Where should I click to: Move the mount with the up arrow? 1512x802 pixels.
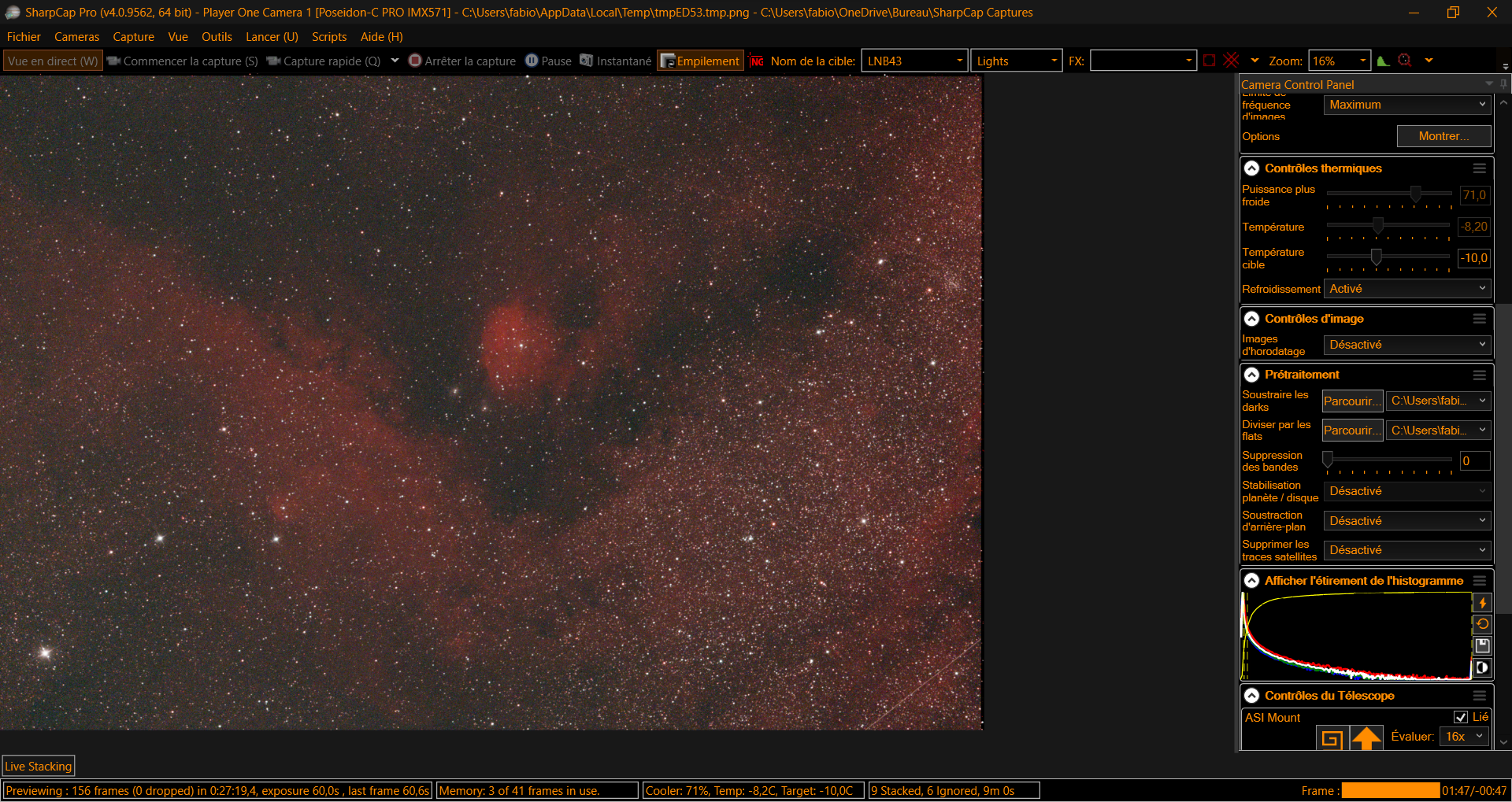pyautogui.click(x=1366, y=738)
